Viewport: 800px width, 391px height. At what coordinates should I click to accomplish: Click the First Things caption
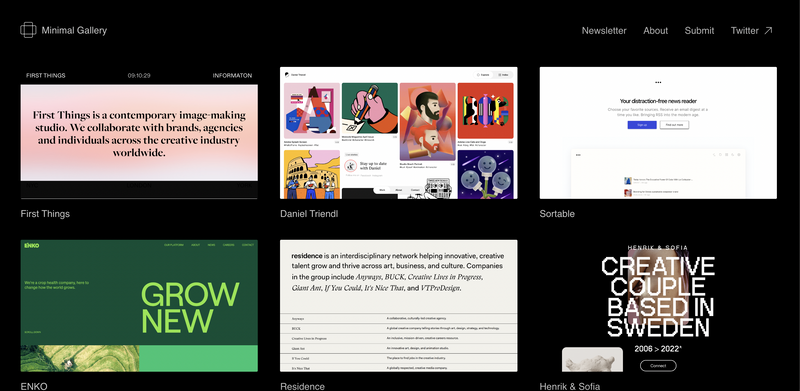[45, 214]
